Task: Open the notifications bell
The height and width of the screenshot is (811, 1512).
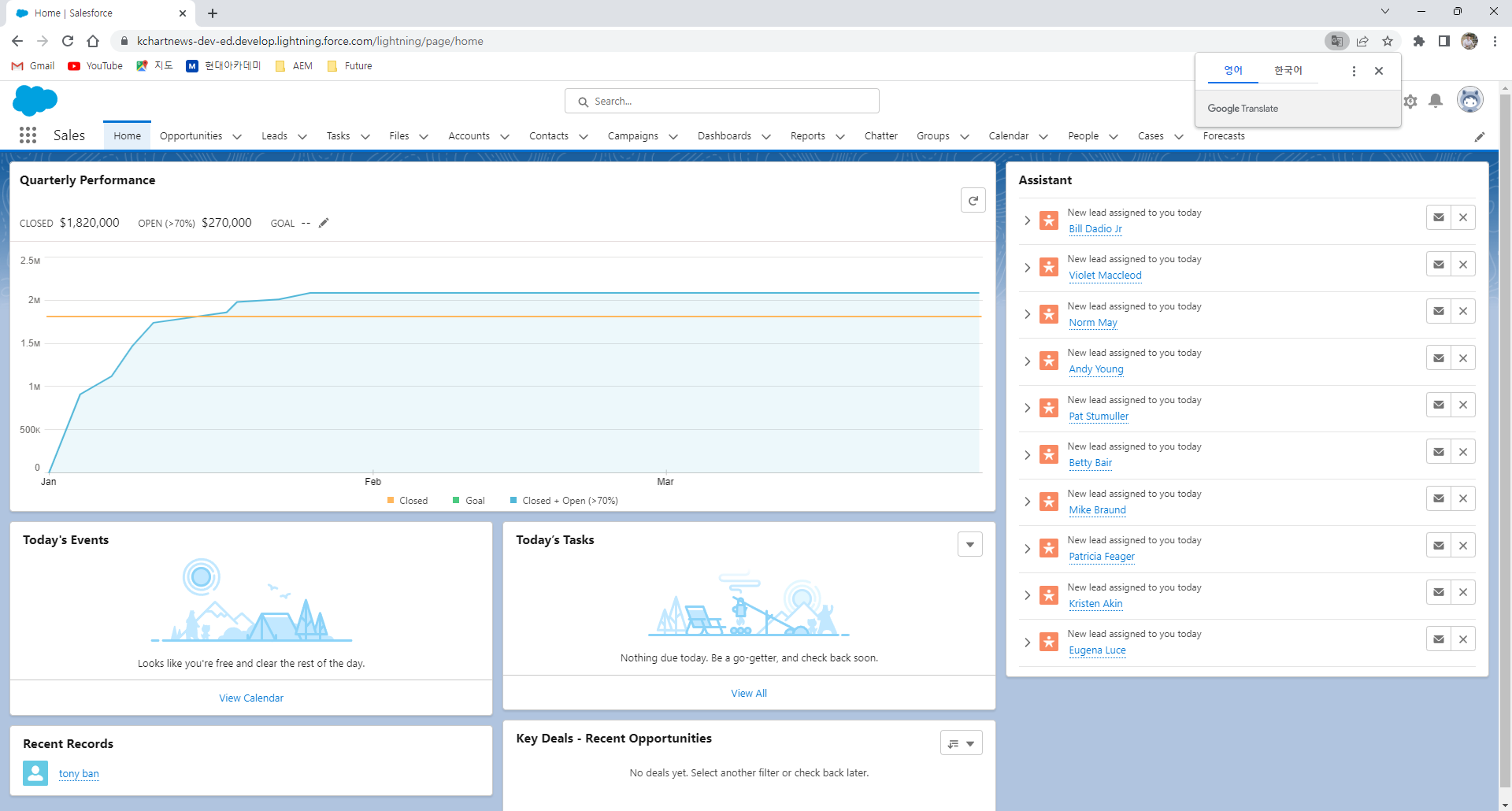Action: (1436, 101)
